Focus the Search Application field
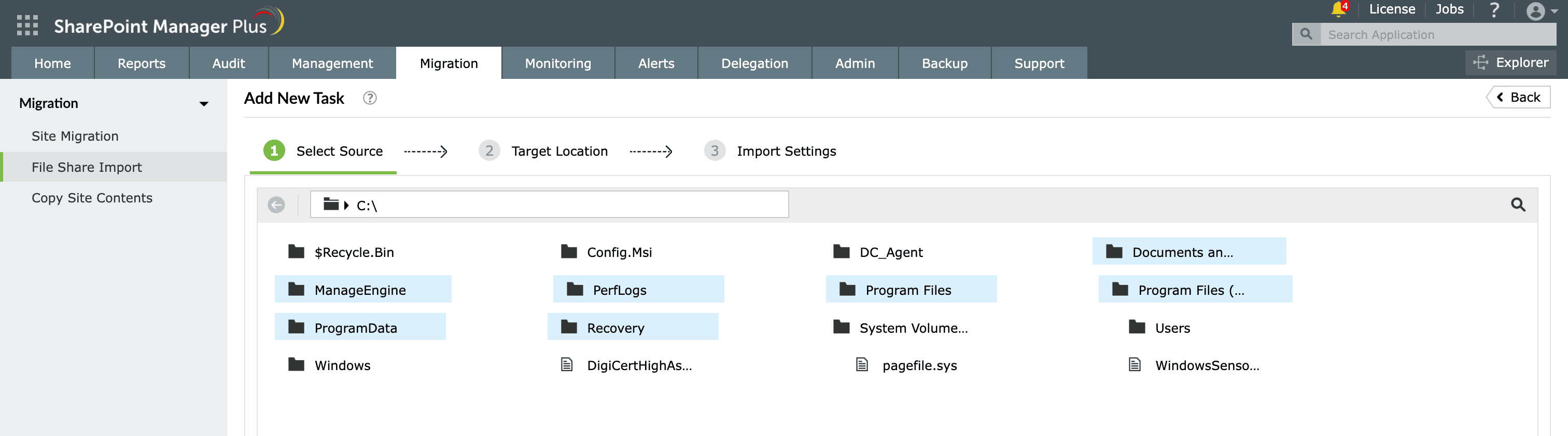The height and width of the screenshot is (436, 1568). pyautogui.click(x=1437, y=35)
